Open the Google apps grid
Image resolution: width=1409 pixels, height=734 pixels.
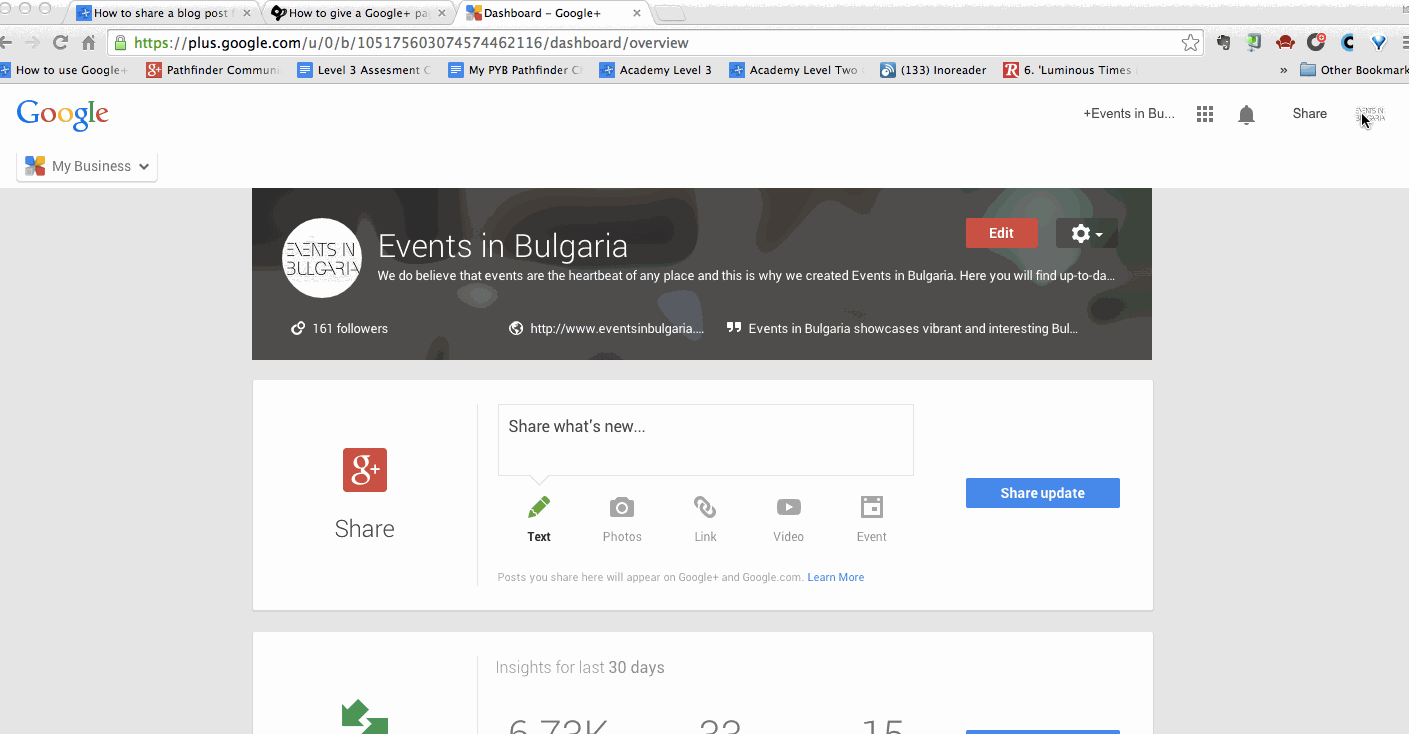pos(1205,114)
